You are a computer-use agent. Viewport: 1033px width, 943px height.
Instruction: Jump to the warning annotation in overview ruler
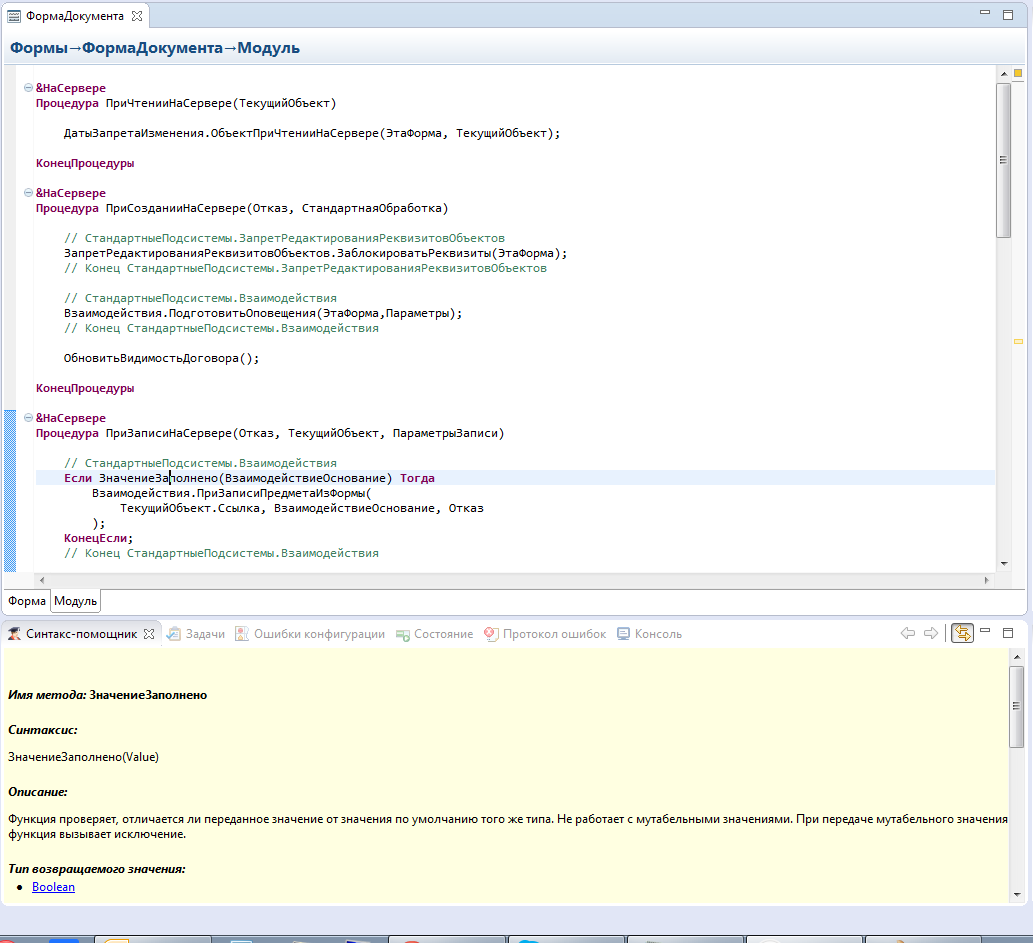click(1018, 341)
